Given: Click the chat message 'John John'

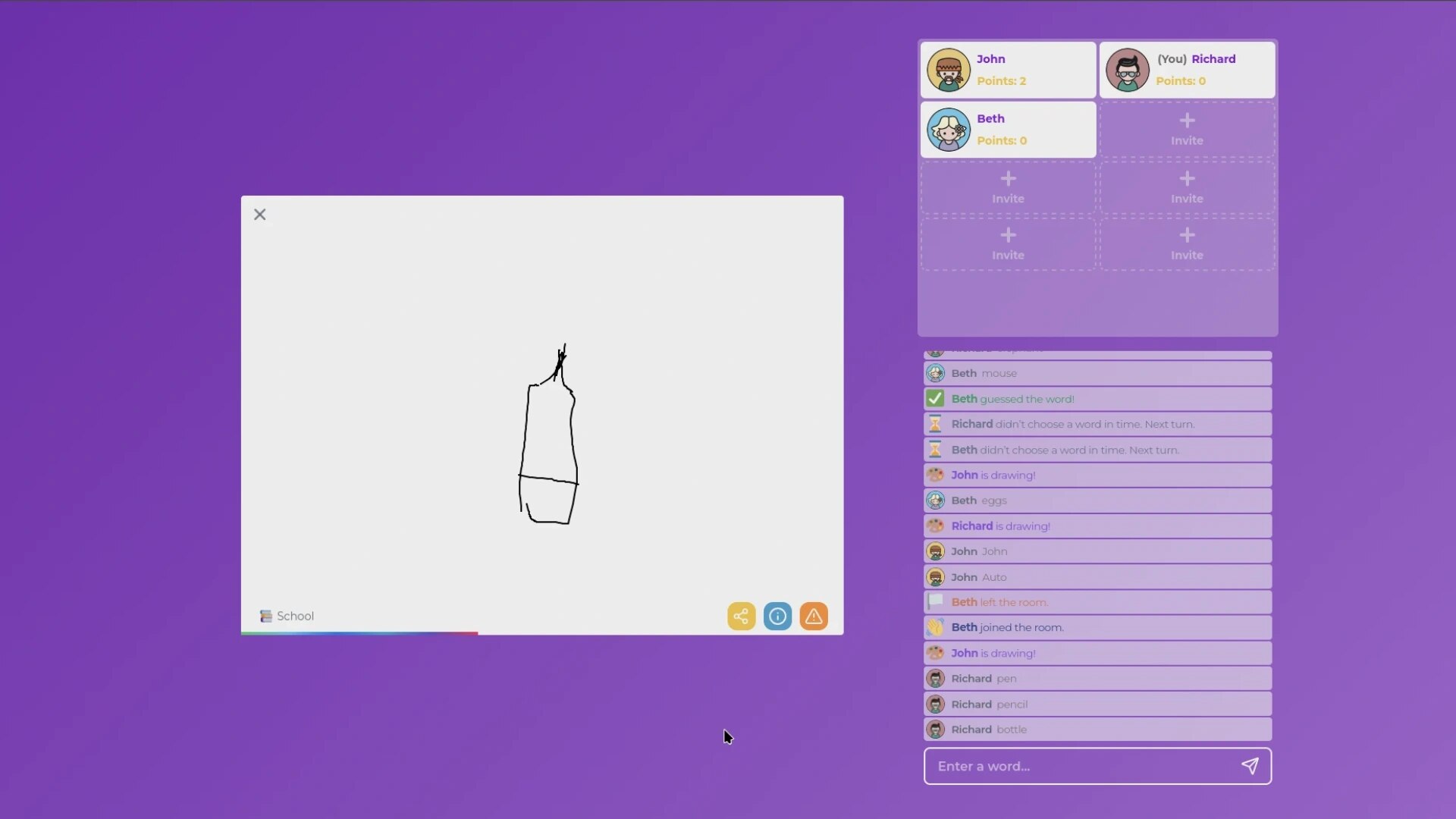Looking at the screenshot, I should point(1097,551).
